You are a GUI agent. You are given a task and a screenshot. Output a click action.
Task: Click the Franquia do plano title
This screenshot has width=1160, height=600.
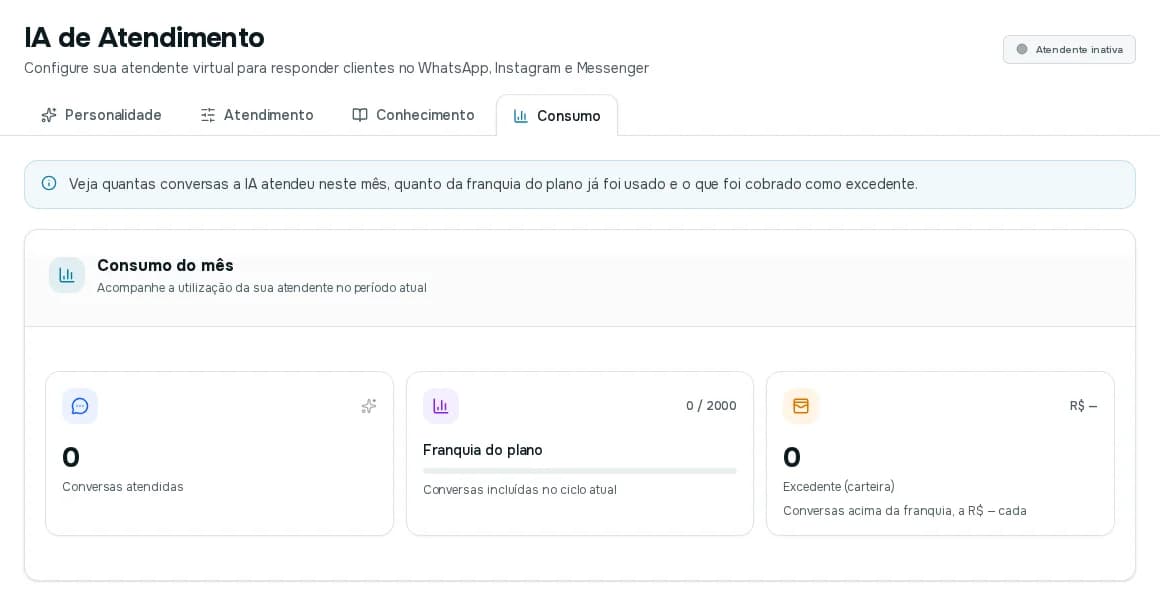[x=482, y=450]
